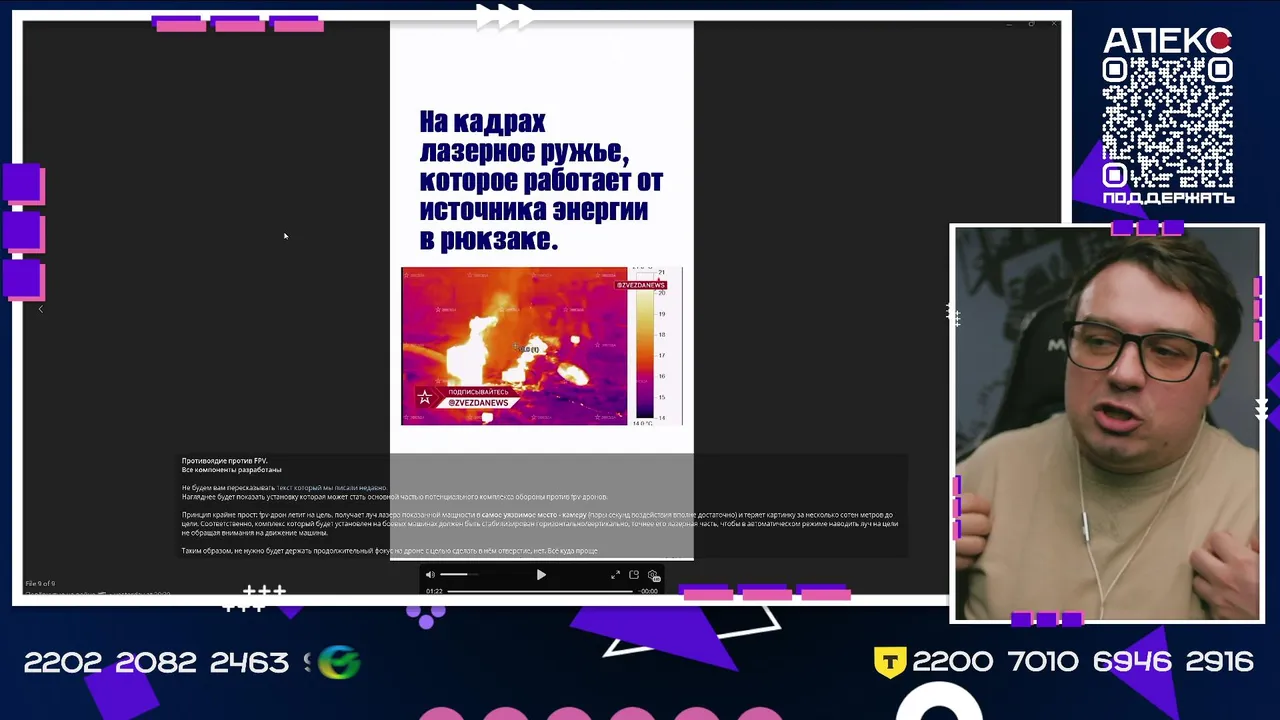Mute the video with the speaker icon
The width and height of the screenshot is (1280, 720).
[x=430, y=575]
